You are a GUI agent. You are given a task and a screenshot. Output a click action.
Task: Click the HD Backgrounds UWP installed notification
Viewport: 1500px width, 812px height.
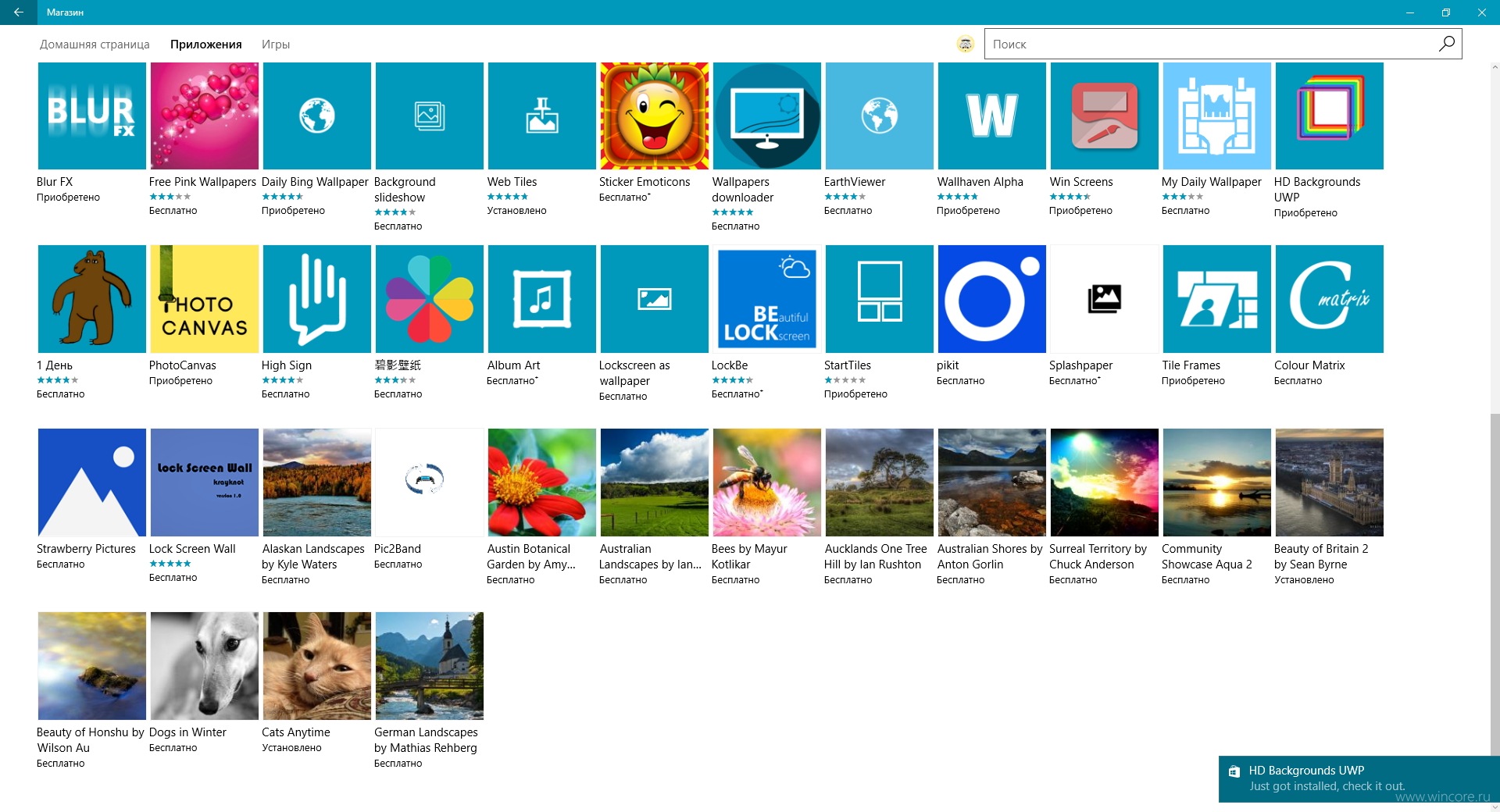click(1359, 778)
